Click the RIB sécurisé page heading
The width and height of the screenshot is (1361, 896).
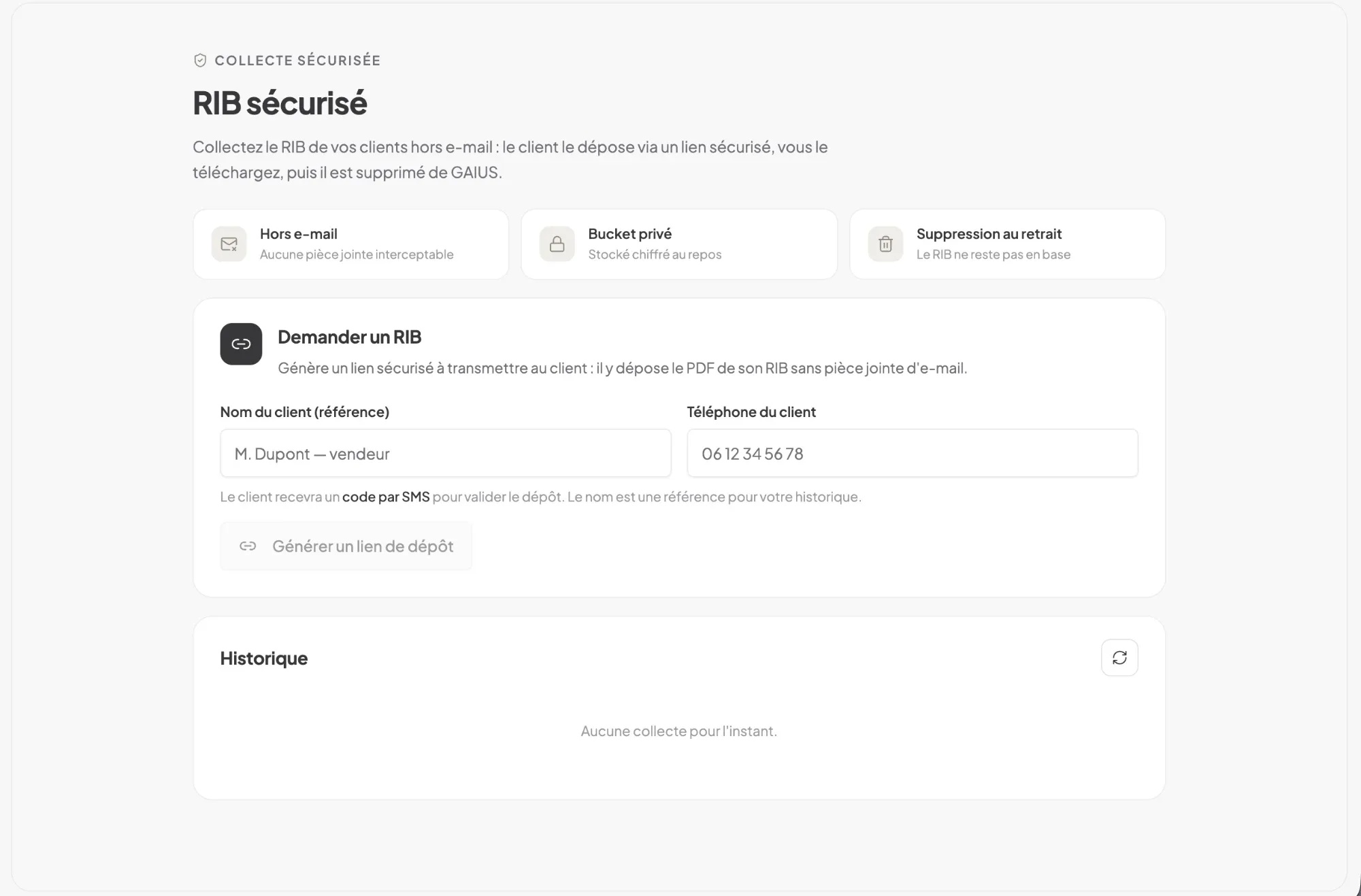280,103
